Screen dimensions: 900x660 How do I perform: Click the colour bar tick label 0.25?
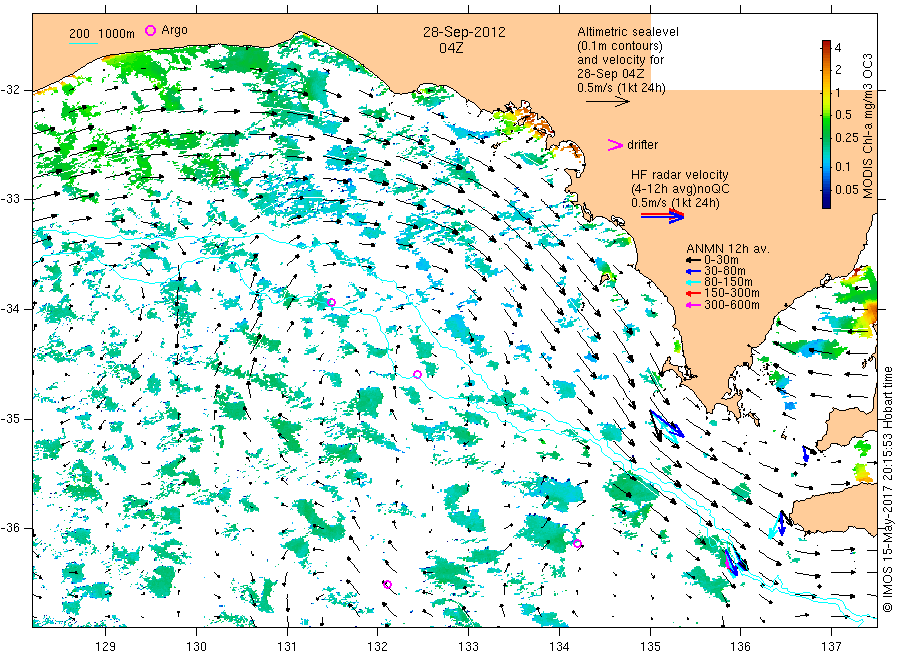click(847, 138)
